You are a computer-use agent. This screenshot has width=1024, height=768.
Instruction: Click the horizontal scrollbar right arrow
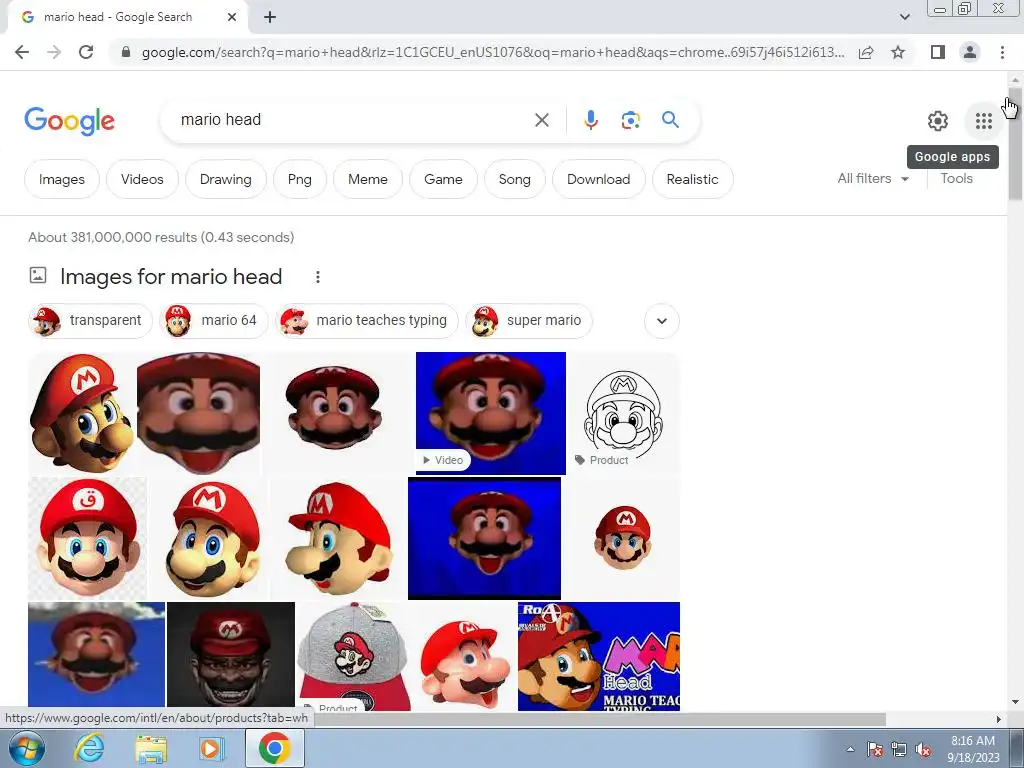[999, 719]
